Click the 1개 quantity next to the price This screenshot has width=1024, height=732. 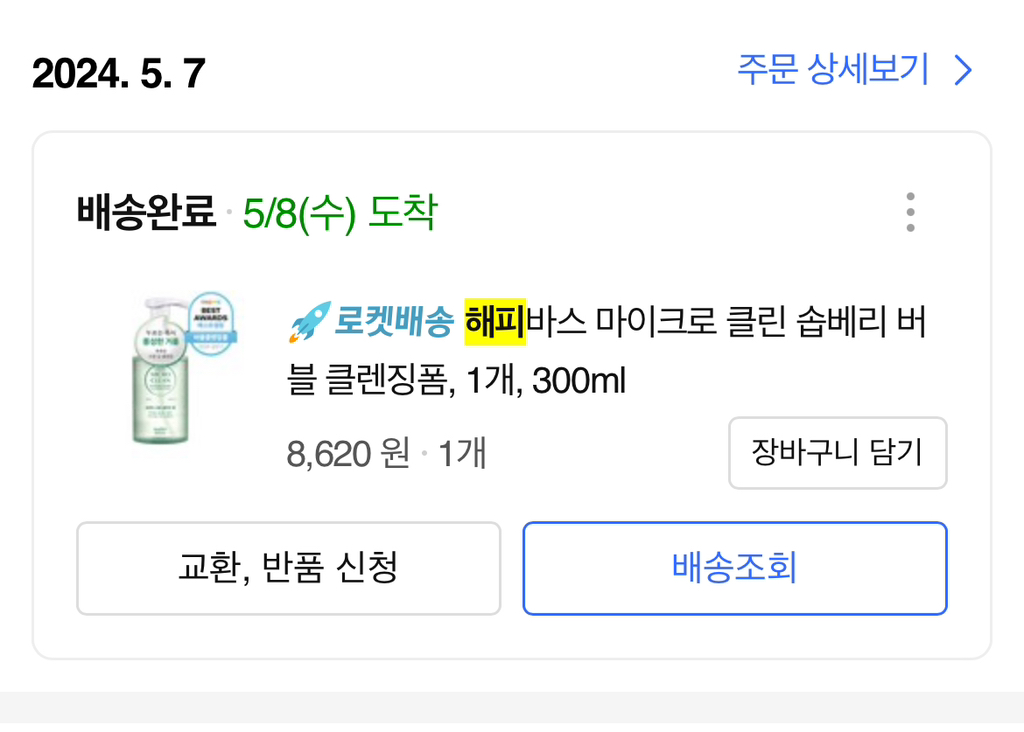462,454
